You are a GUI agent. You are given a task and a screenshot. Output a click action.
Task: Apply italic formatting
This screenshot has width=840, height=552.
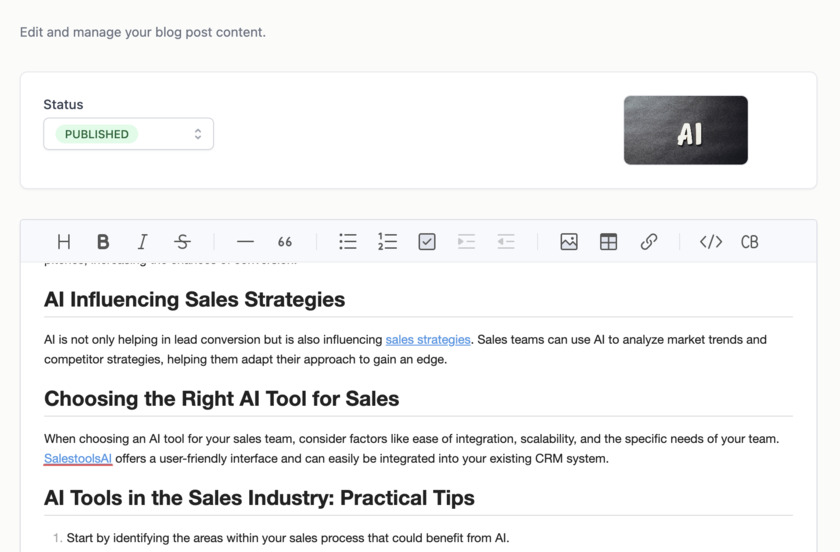[x=142, y=242]
